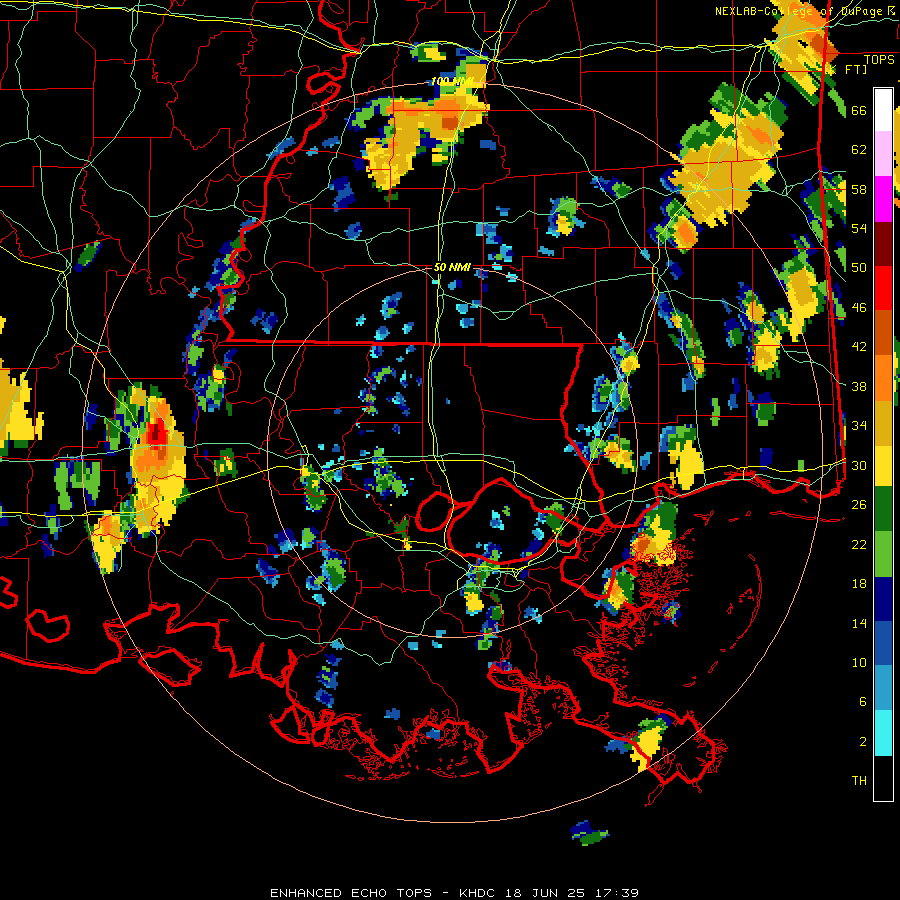Click the 34 value on the legend

(x=859, y=426)
